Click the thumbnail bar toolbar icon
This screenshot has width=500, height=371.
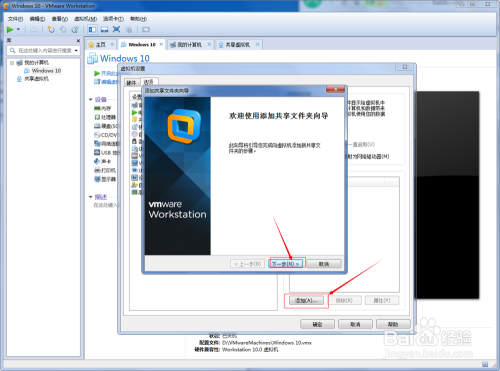coord(104,30)
